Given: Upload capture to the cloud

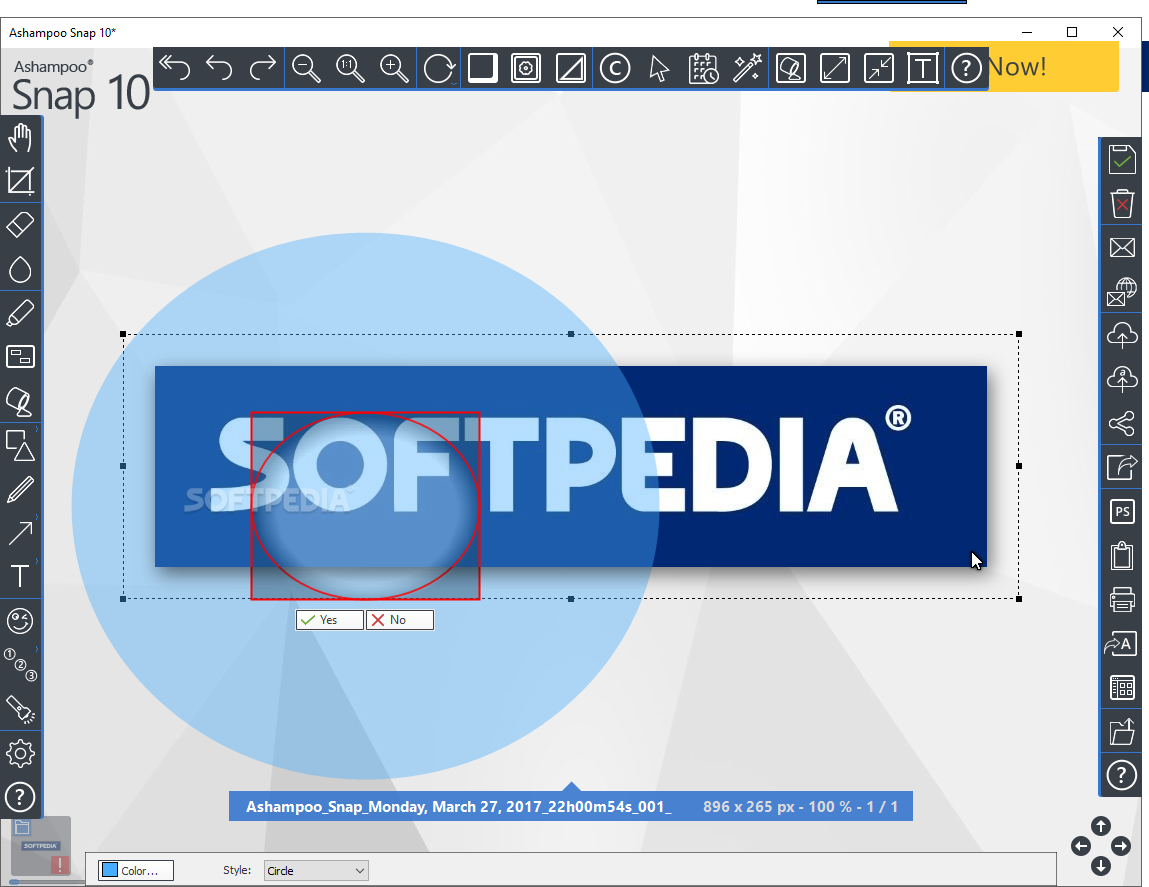Looking at the screenshot, I should pyautogui.click(x=1122, y=335).
